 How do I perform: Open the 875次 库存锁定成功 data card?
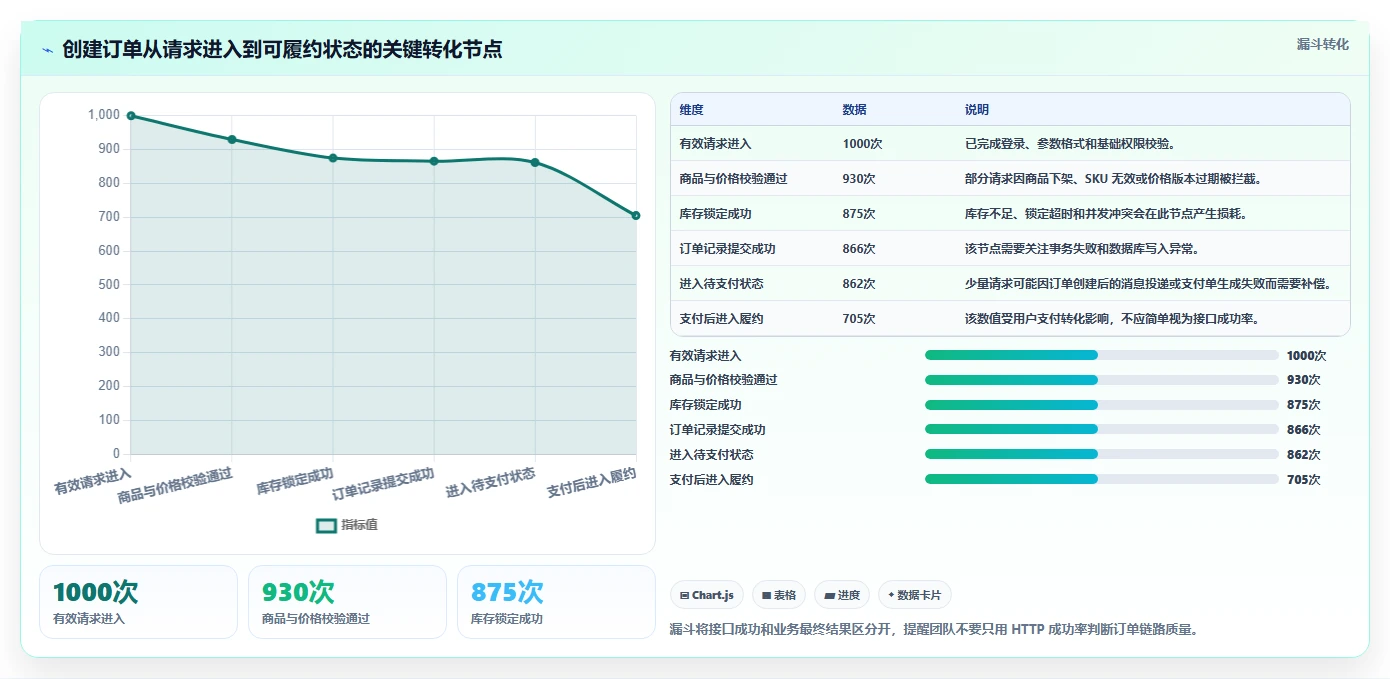556,602
